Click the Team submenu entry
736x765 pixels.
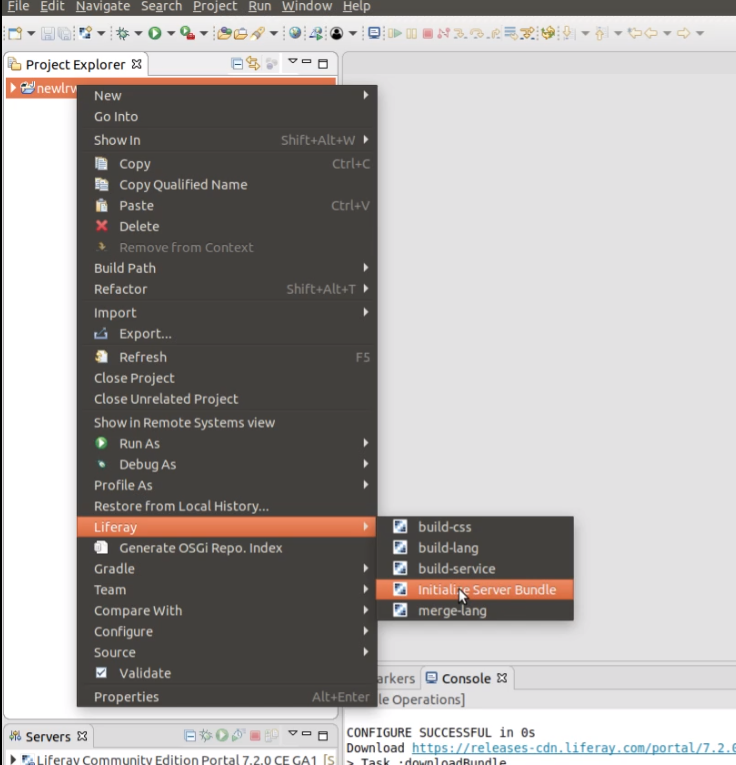[x=227, y=589]
